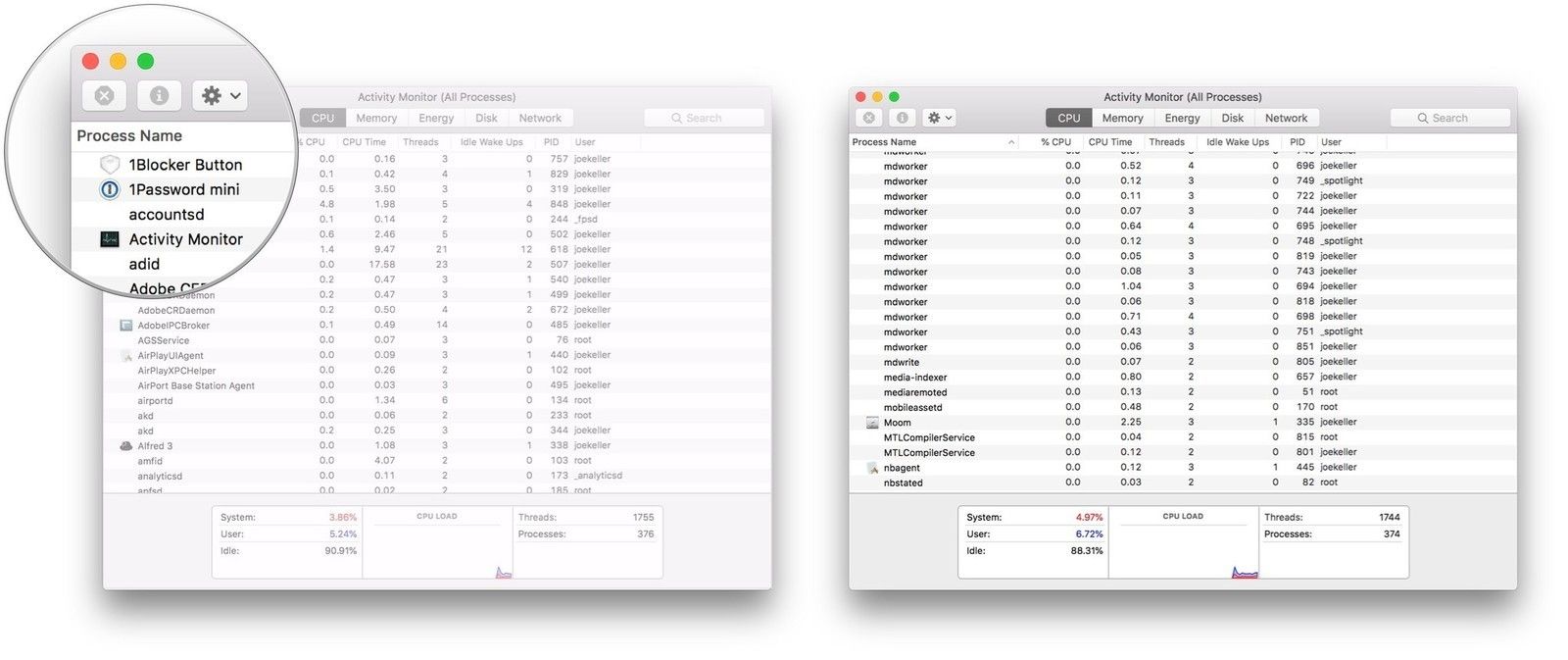
Task: Select analyticsd process in left window
Action: (437, 476)
